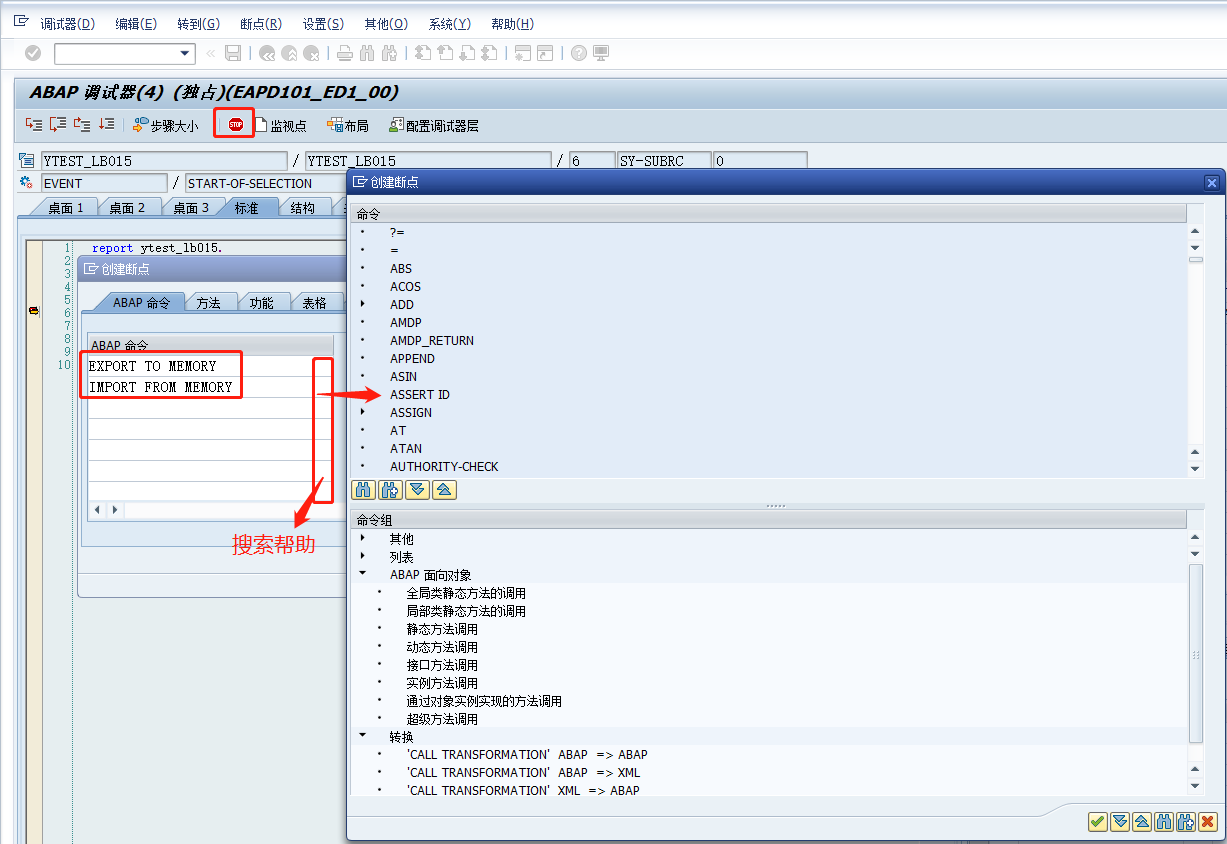The height and width of the screenshot is (844, 1227).
Task: Select the 表格 tab in breakpoint dialog
Action: coord(315,303)
